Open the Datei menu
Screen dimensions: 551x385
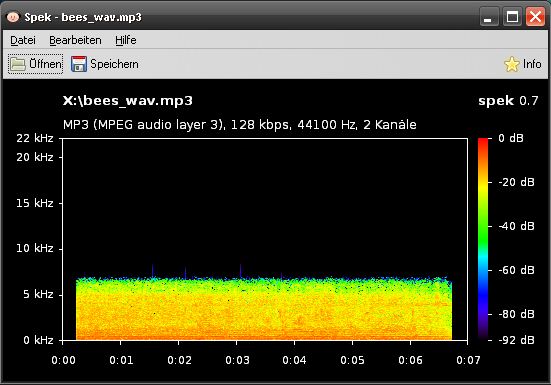[x=23, y=40]
